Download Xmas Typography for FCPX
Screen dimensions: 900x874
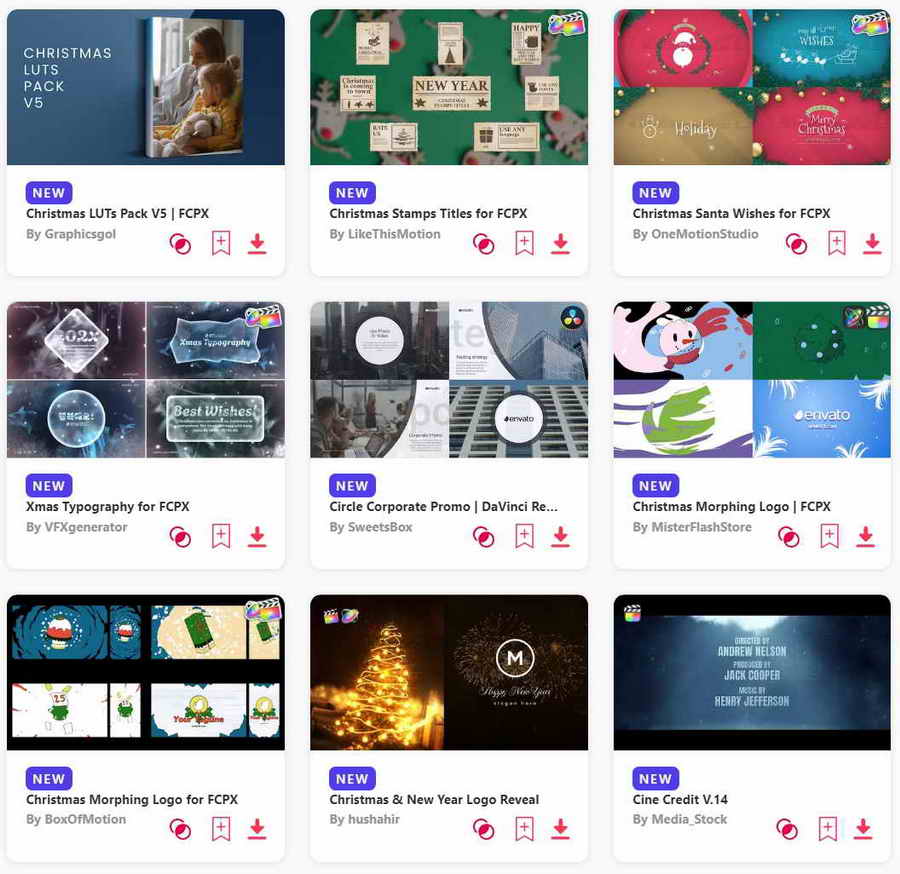pos(257,537)
